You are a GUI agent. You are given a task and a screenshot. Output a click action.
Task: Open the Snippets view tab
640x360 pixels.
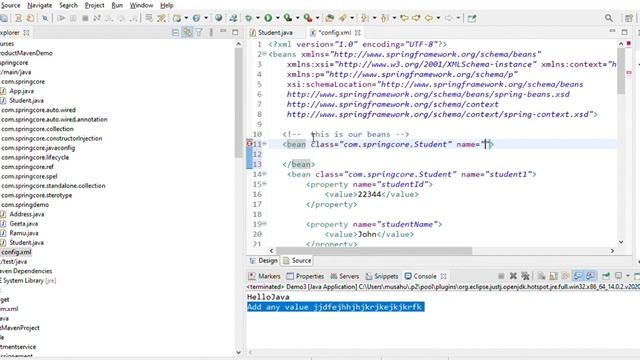point(382,276)
